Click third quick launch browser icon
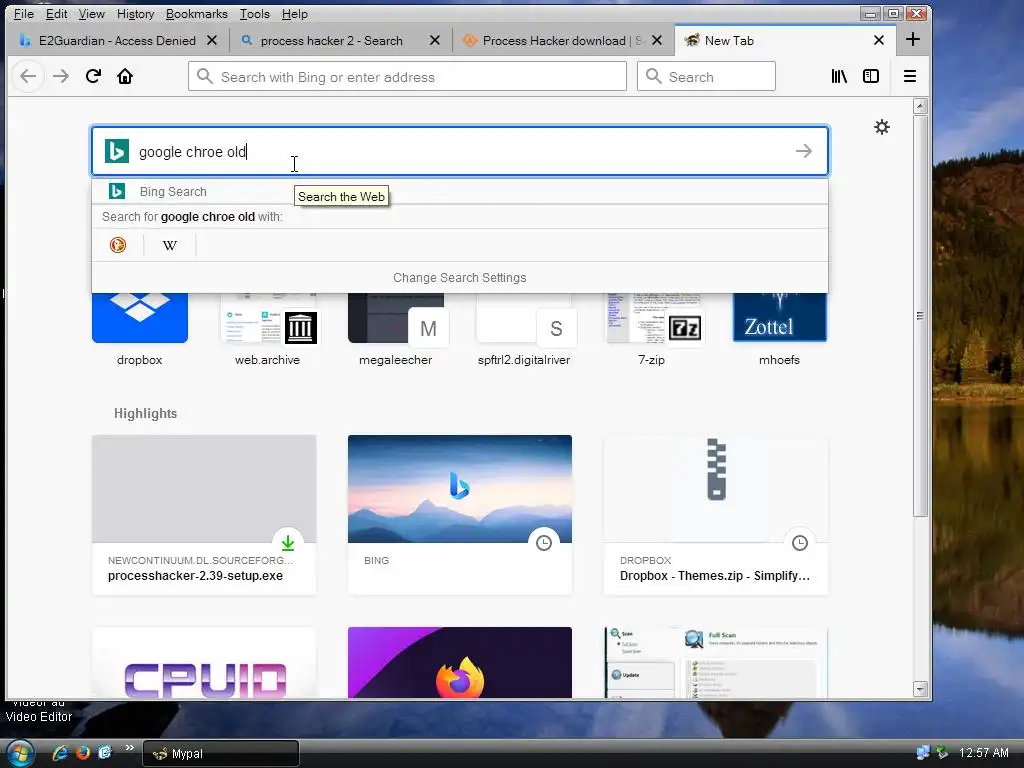 104,753
